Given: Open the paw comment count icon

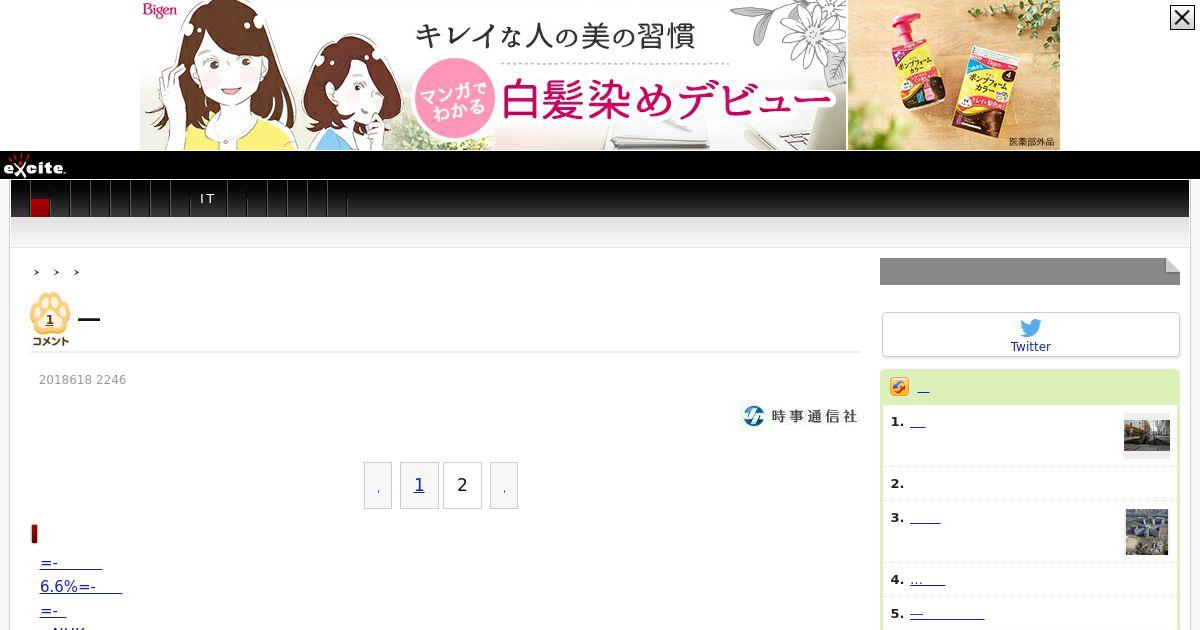Looking at the screenshot, I should pyautogui.click(x=50, y=320).
